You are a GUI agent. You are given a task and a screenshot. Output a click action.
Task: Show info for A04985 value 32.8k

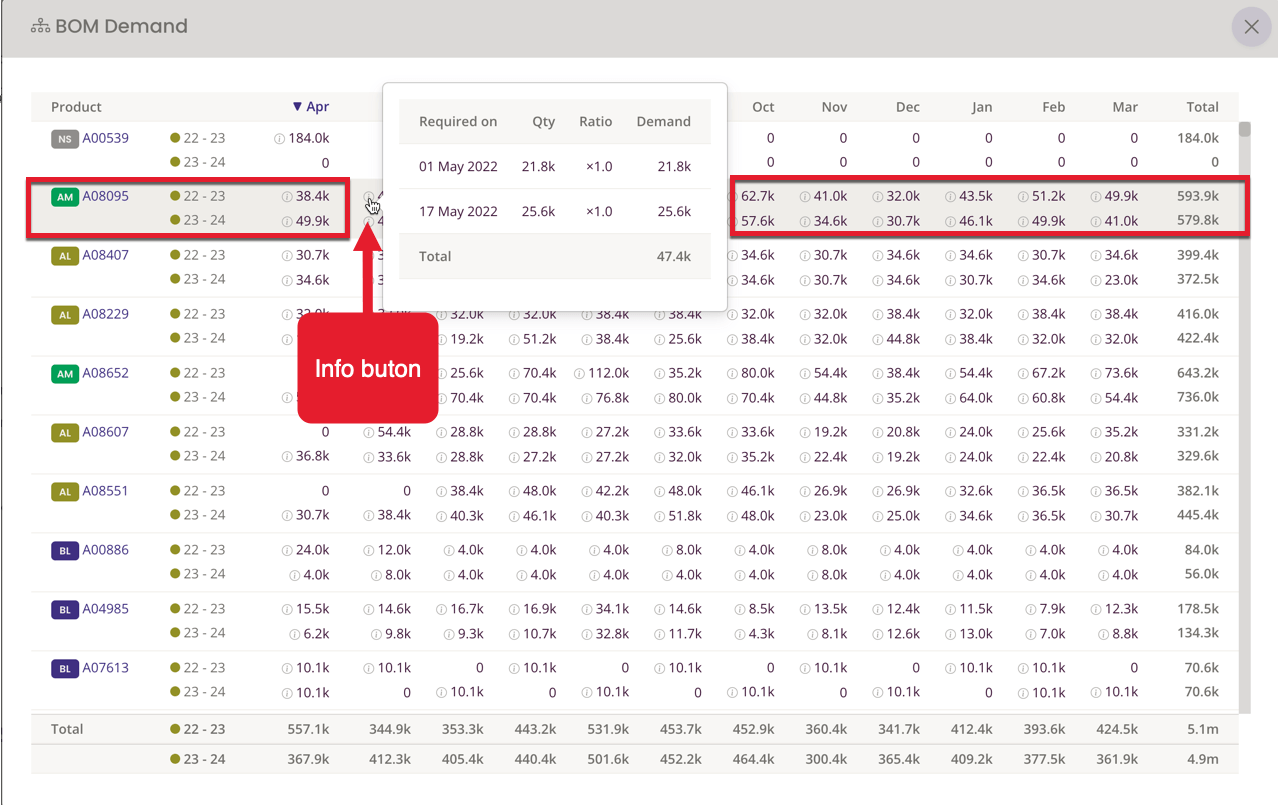coord(587,634)
